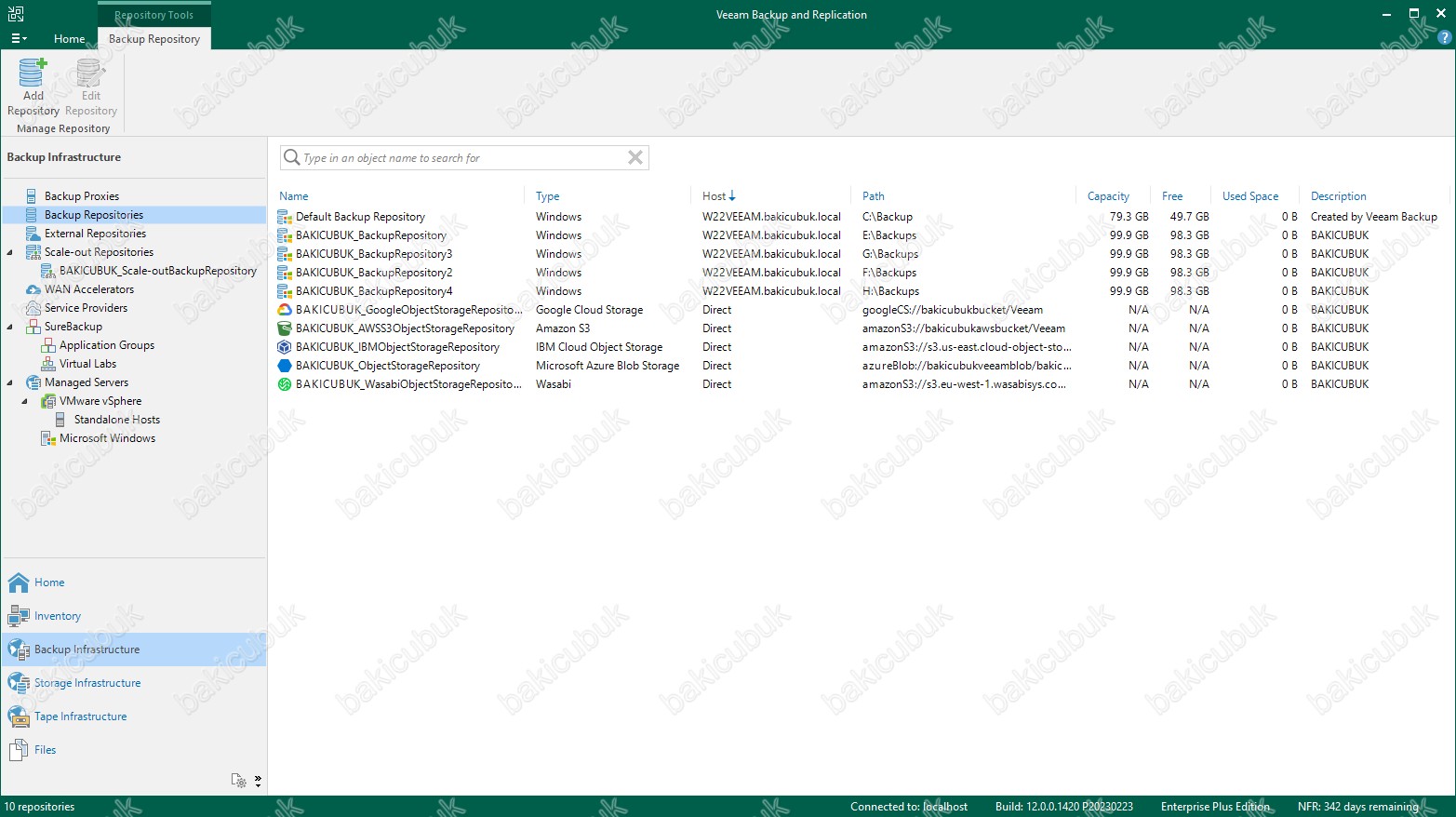Viewport: 1456px width, 817px height.
Task: Click the NFR: 342 days remaining status
Action: [1358, 807]
